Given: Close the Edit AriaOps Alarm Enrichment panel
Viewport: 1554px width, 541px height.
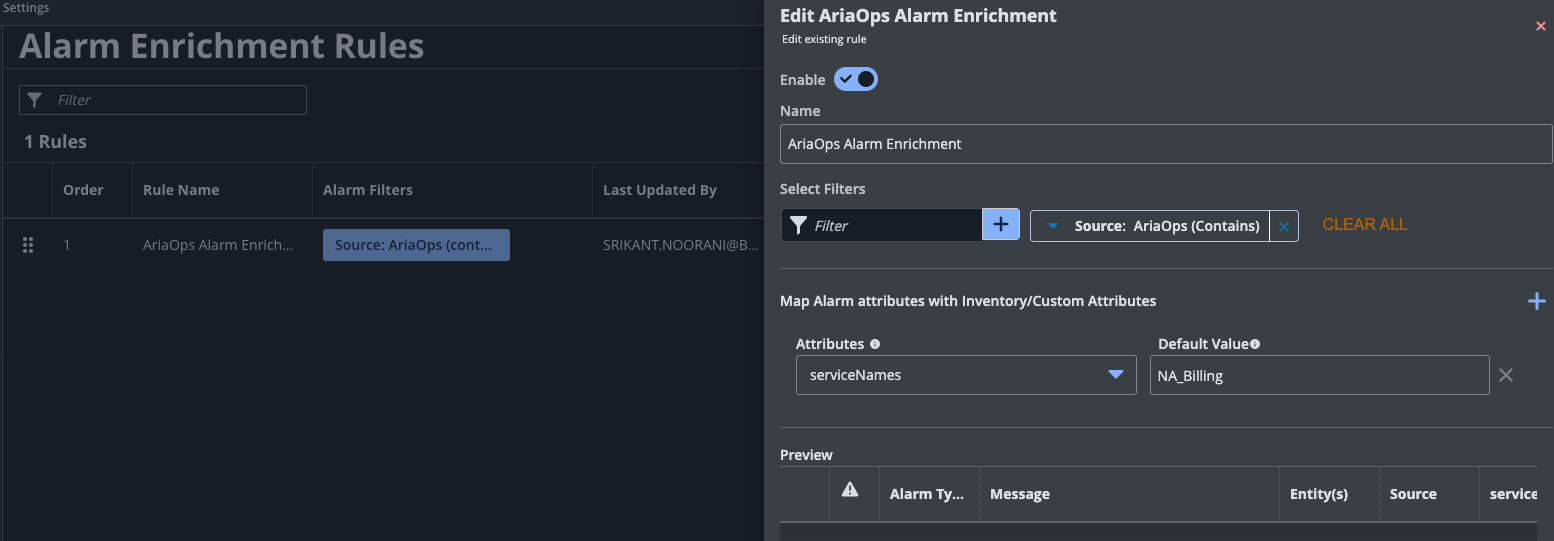Looking at the screenshot, I should coord(1540,26).
